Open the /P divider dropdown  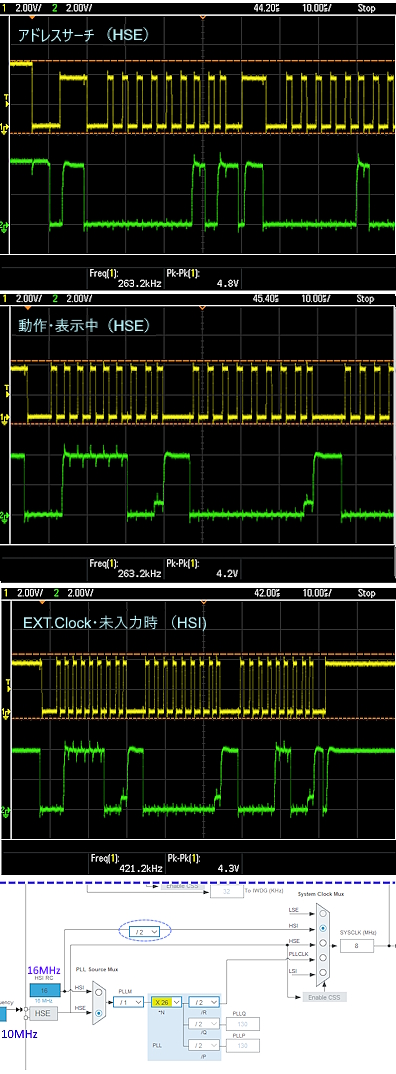click(x=203, y=1046)
